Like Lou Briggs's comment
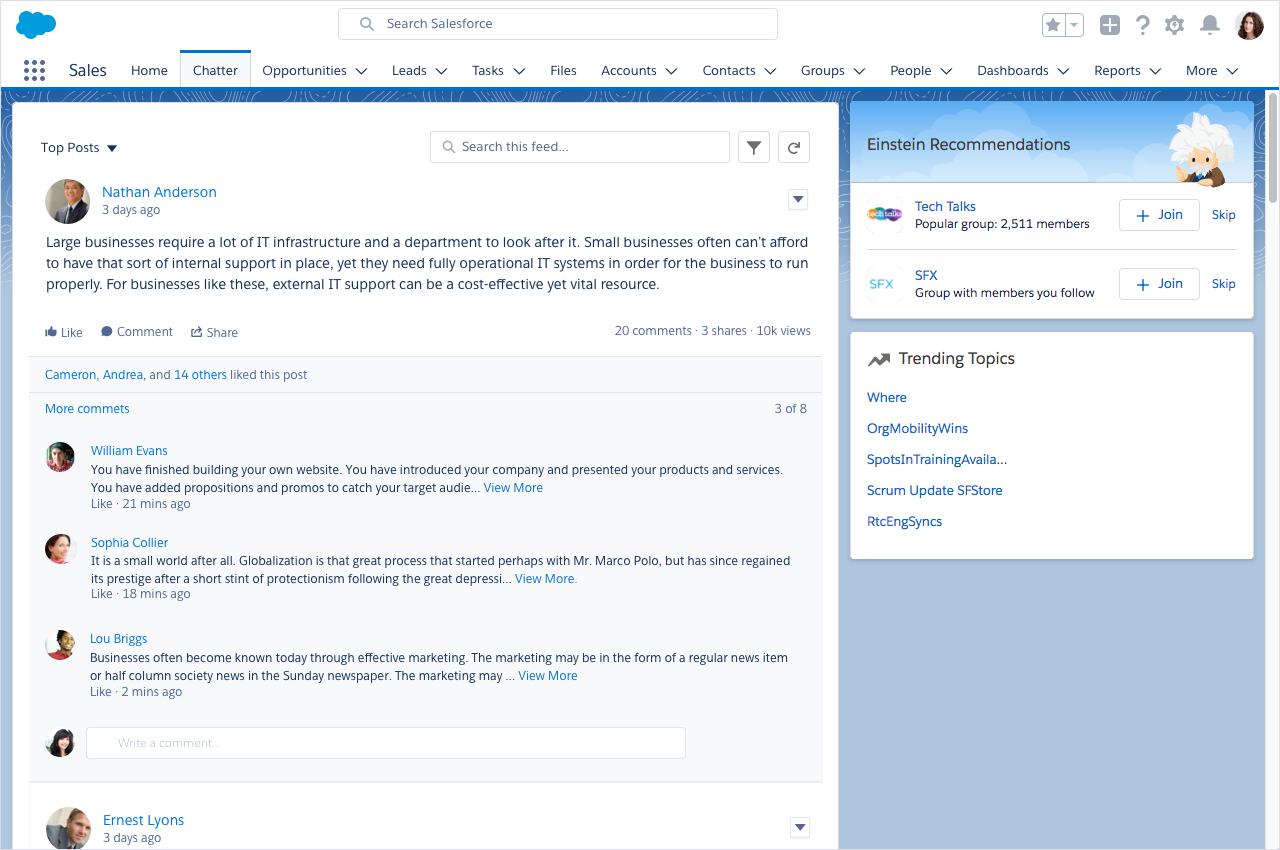1280x850 pixels. click(x=100, y=691)
